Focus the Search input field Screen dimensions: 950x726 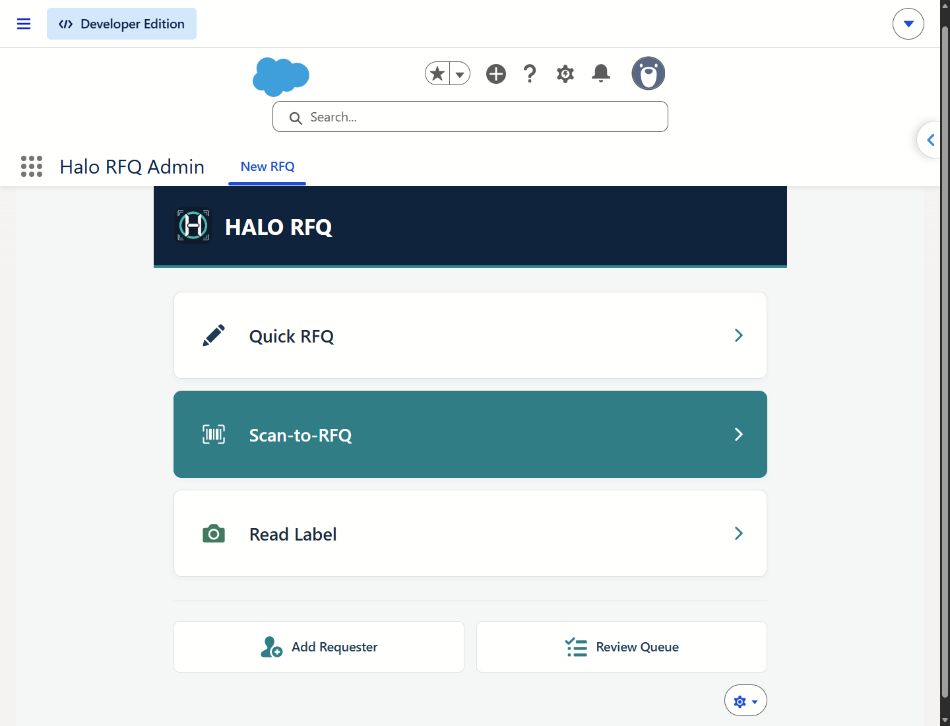tap(470, 116)
